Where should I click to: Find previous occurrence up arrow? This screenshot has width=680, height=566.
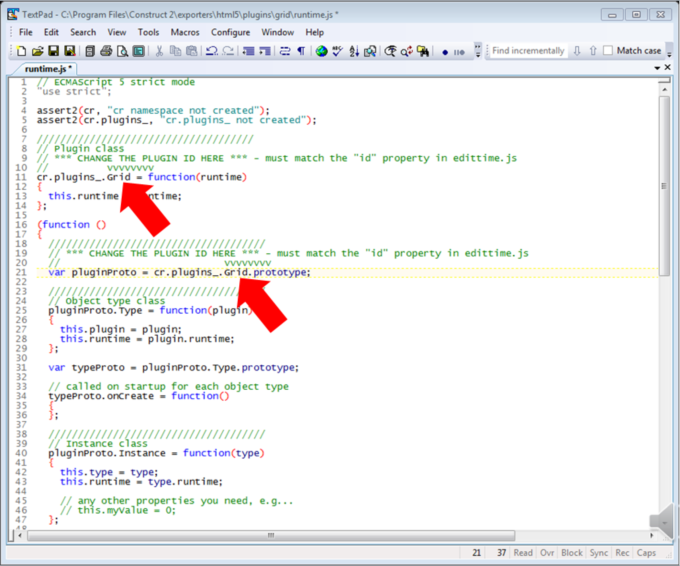click(x=593, y=51)
